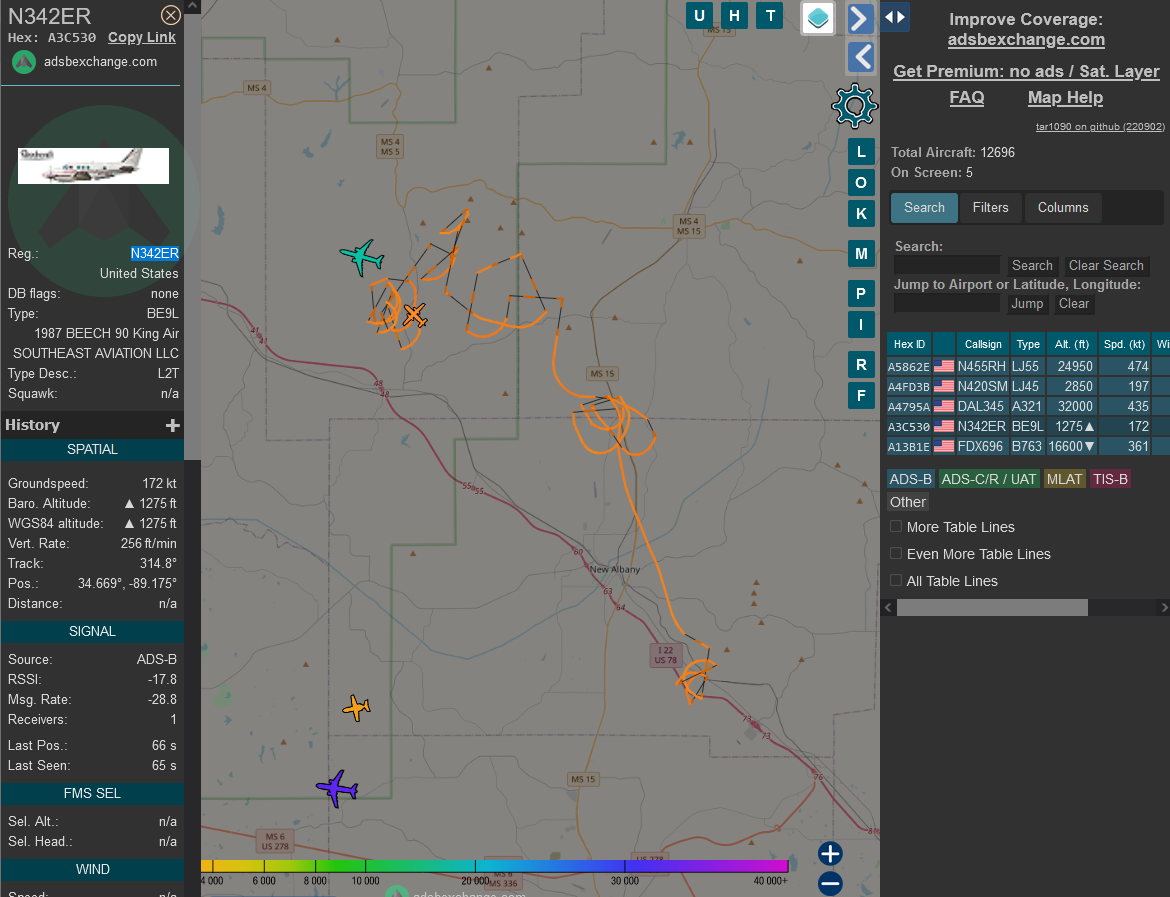Sort table by Type column
Viewport: 1170px width, 897px height.
pyautogui.click(x=1027, y=344)
